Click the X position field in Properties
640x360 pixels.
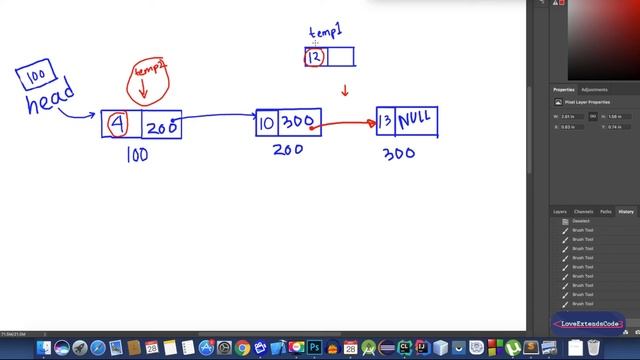(x=572, y=127)
